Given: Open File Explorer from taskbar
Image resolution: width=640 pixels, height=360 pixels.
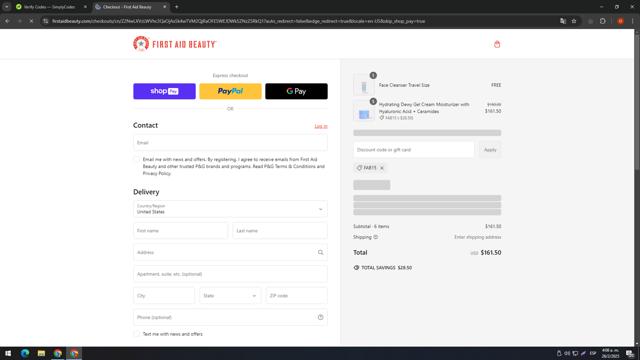Looking at the screenshot, I should 41,353.
